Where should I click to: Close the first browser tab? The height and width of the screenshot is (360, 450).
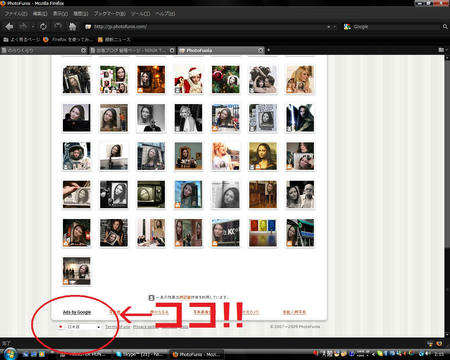click(84, 50)
